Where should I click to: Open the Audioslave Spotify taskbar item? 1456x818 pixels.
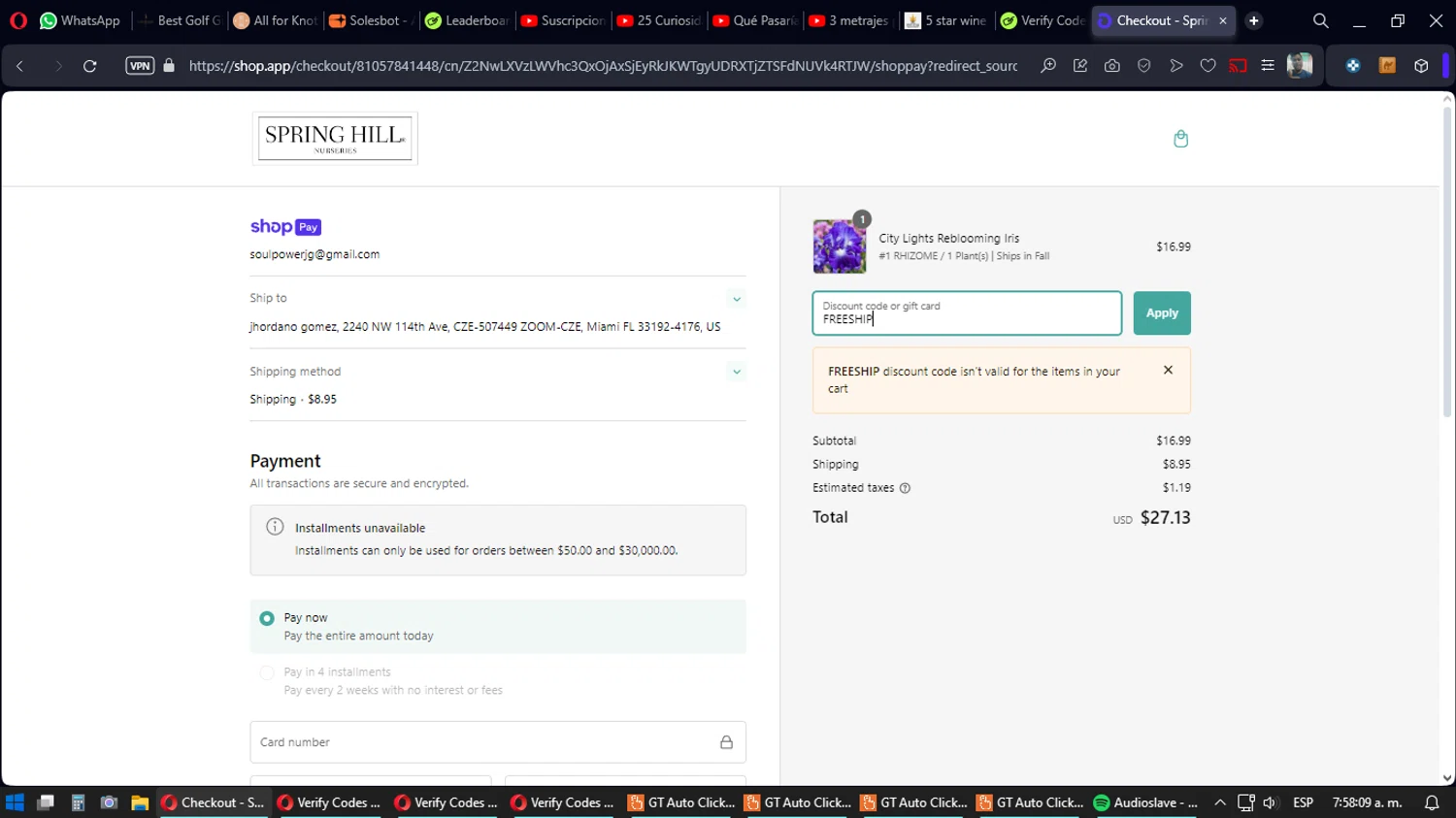point(1146,802)
